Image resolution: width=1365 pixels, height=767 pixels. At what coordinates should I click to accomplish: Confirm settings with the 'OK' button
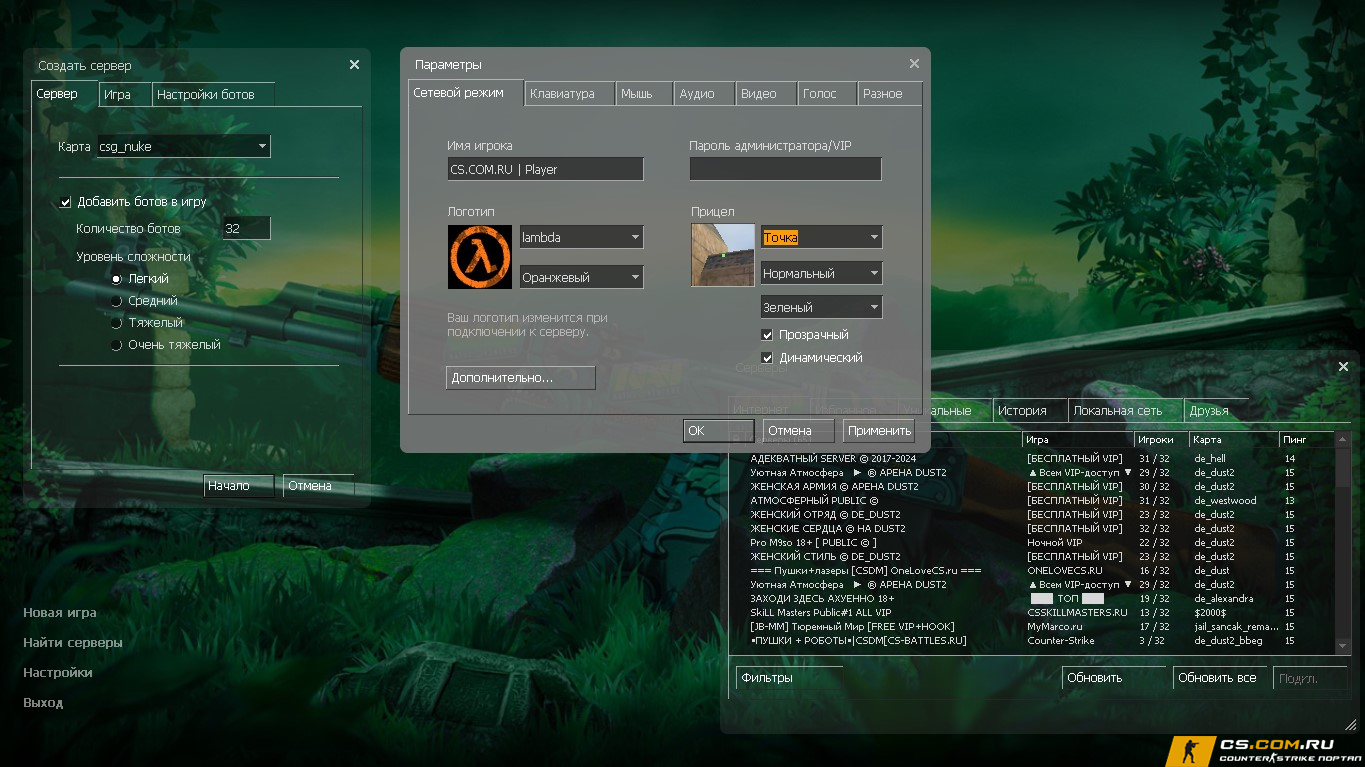coord(719,430)
